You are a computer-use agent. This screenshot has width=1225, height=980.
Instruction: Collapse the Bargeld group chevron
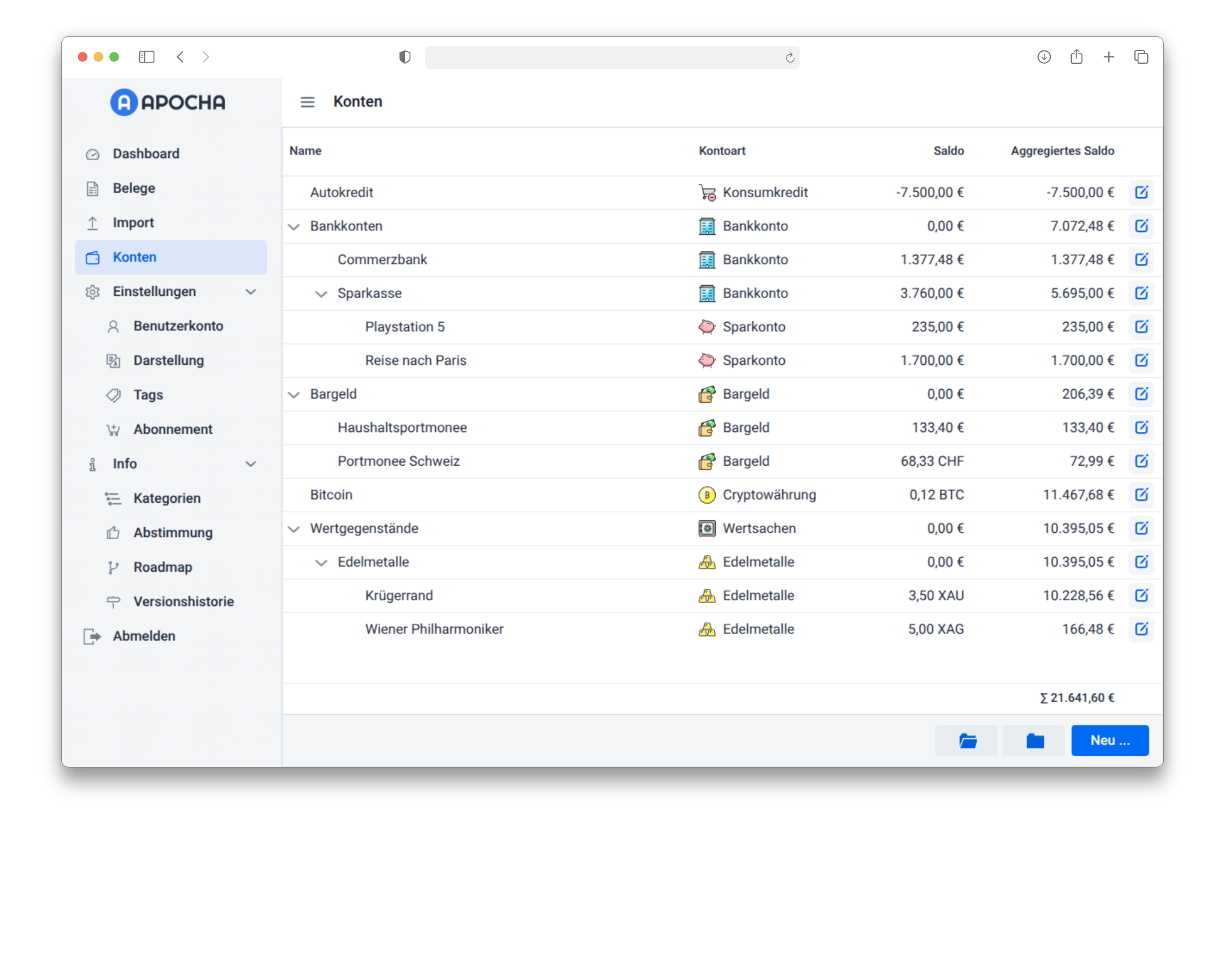click(x=294, y=394)
